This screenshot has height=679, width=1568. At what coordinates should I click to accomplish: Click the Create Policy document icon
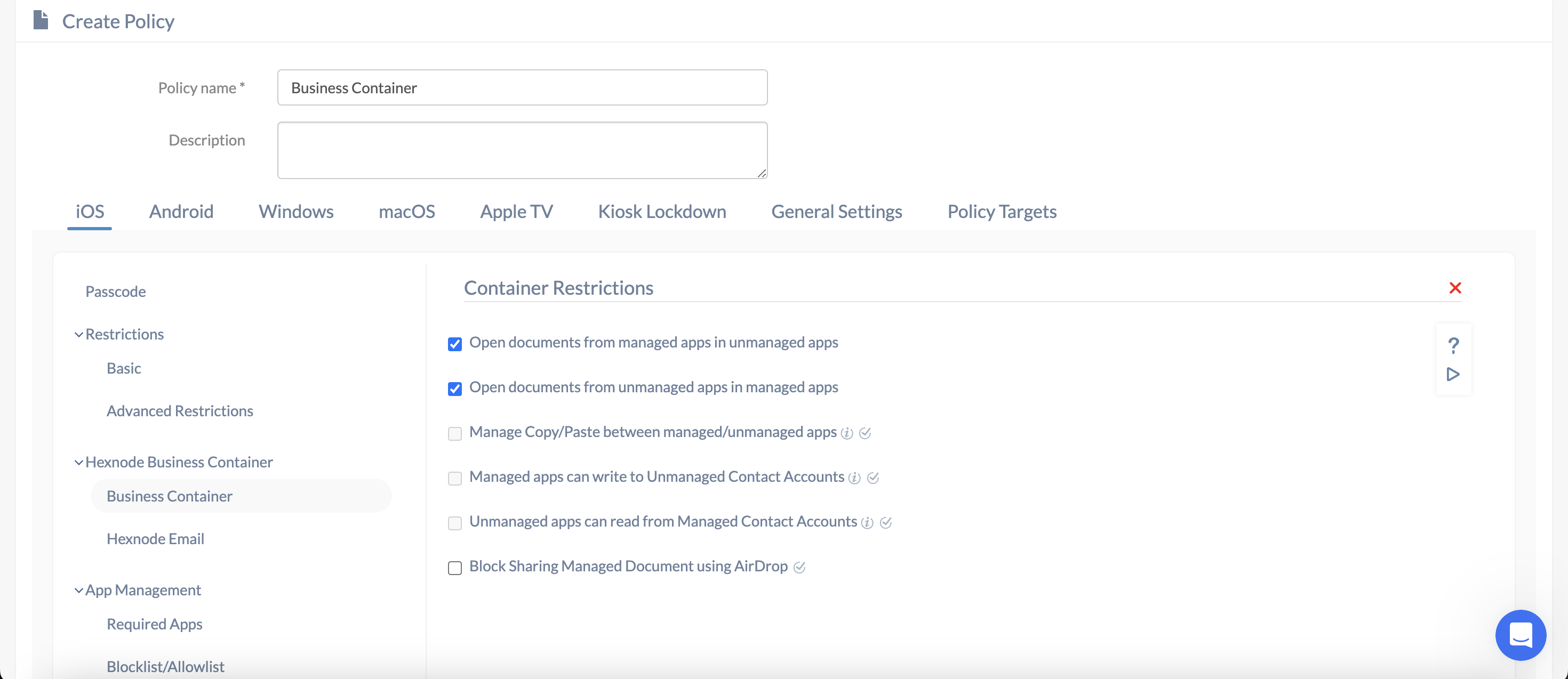click(41, 20)
